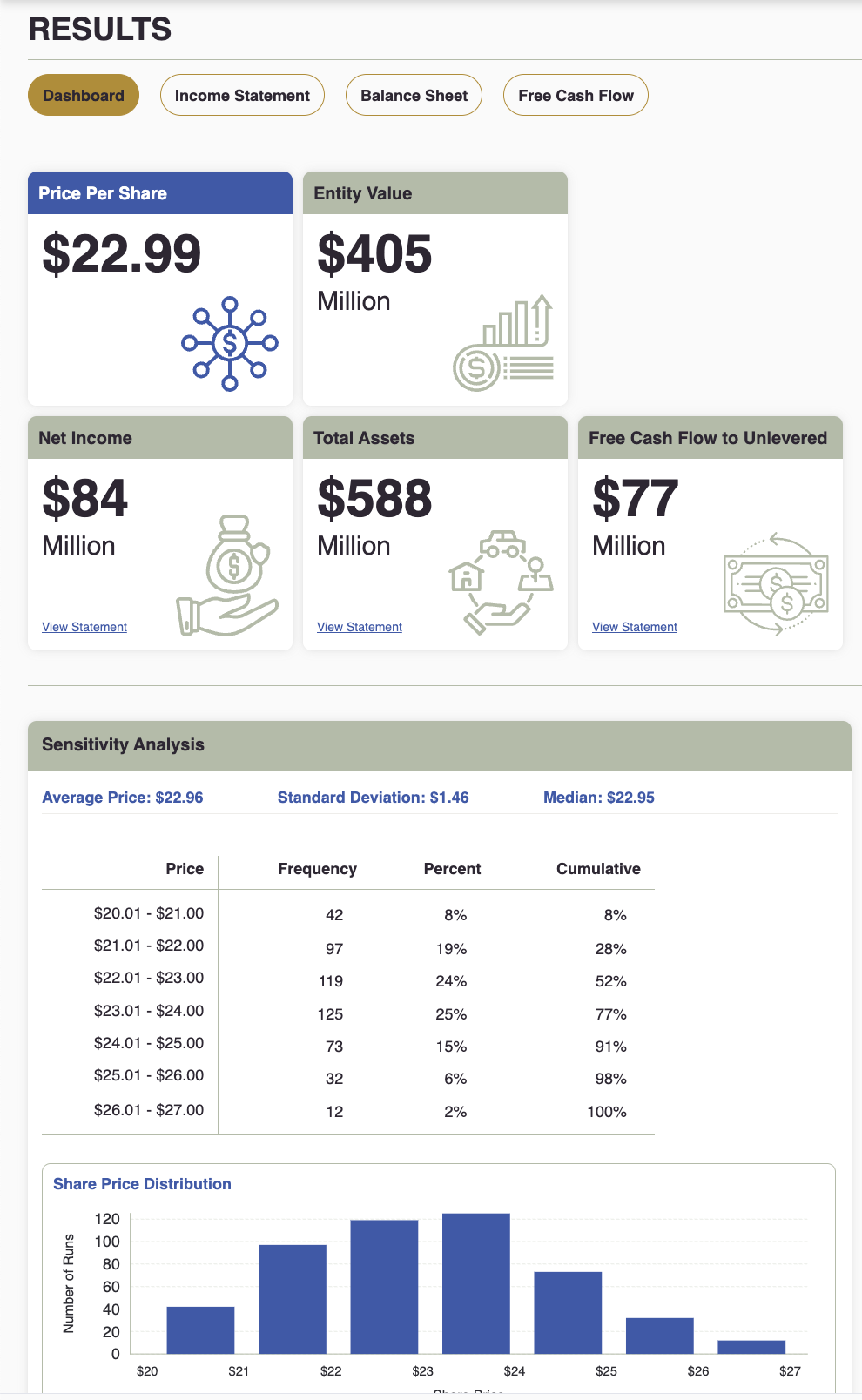Open the Income Statement tab

pos(242,95)
